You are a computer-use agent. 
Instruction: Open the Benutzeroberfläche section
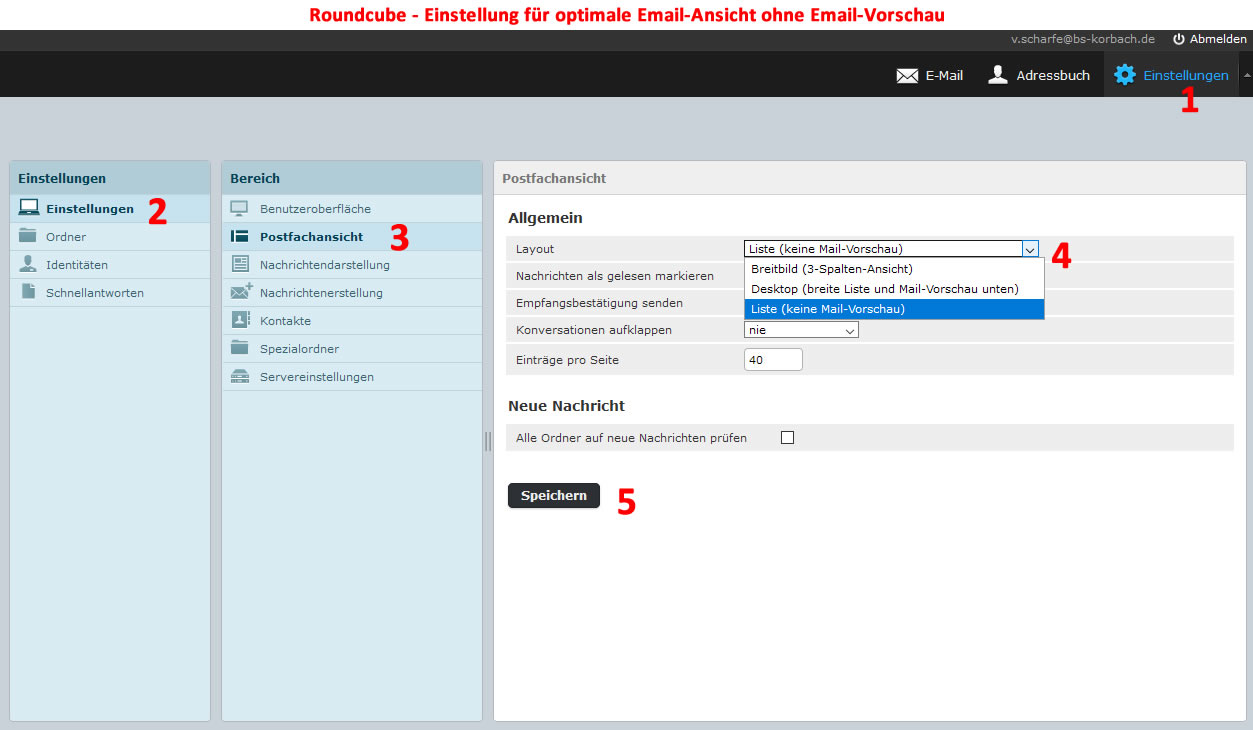click(352, 208)
